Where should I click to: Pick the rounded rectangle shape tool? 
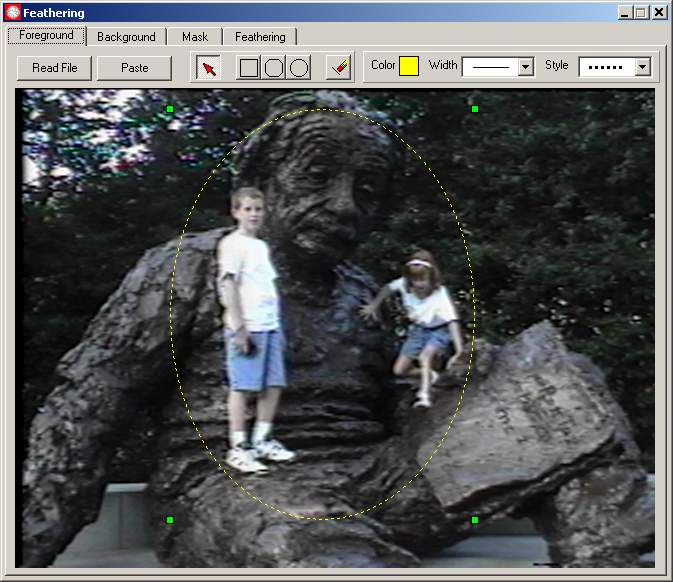coord(274,68)
